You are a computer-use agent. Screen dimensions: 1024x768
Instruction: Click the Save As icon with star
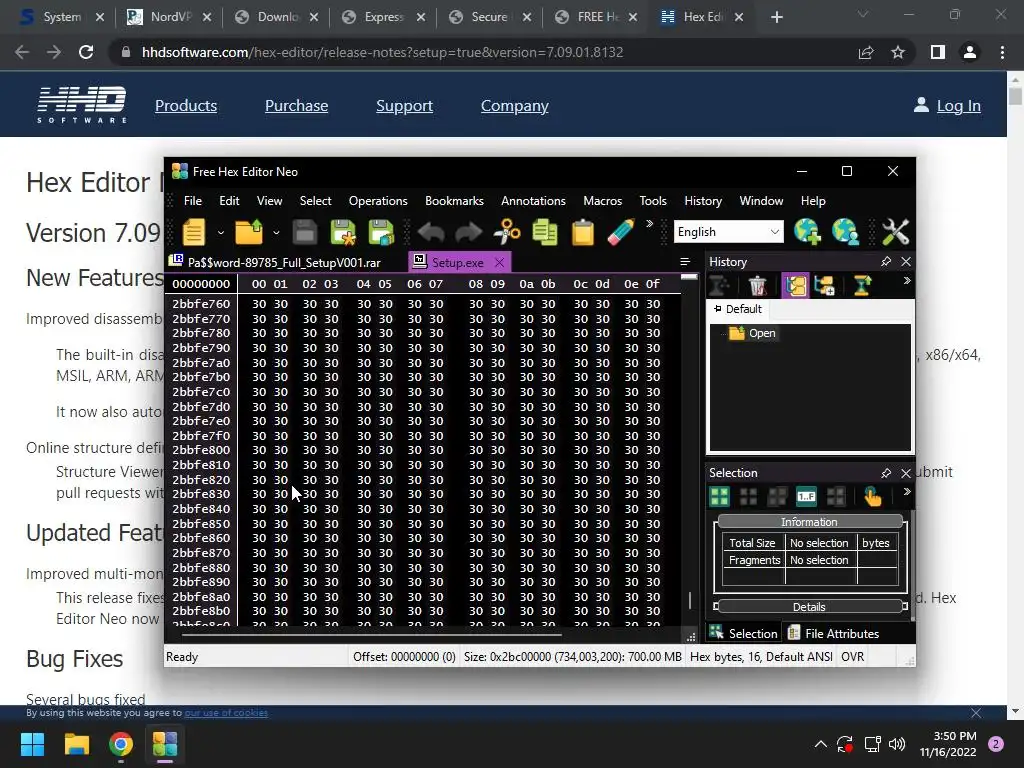pyautogui.click(x=343, y=232)
